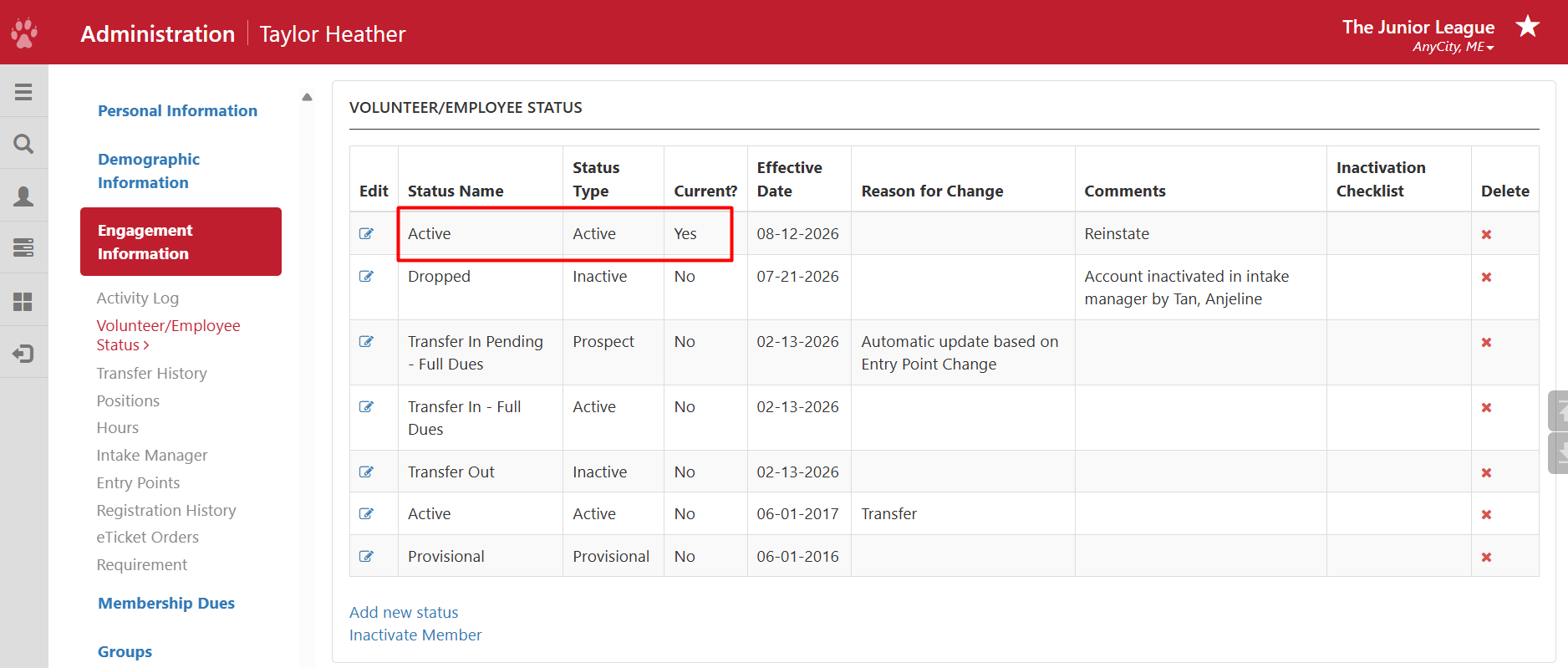Edit the Provisional status row
Screen dimensions: 1568x668
pos(366,557)
